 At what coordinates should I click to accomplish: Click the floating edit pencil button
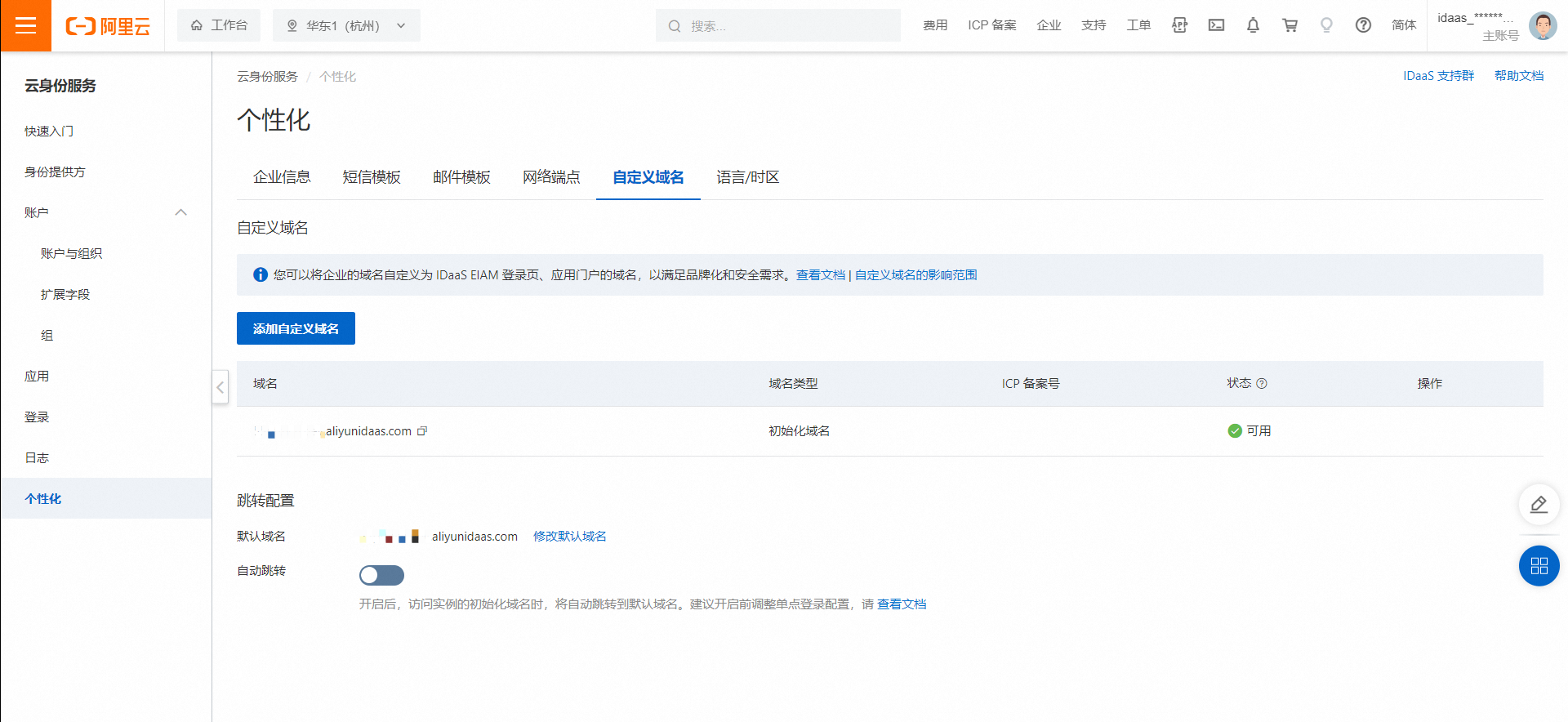tap(1539, 504)
